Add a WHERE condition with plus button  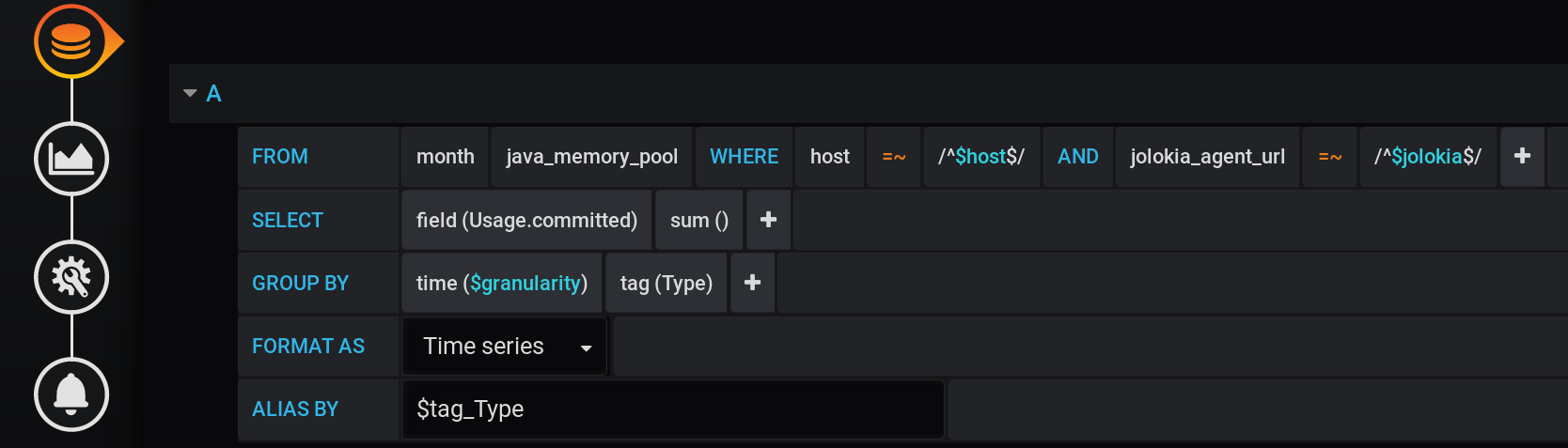coord(1523,157)
